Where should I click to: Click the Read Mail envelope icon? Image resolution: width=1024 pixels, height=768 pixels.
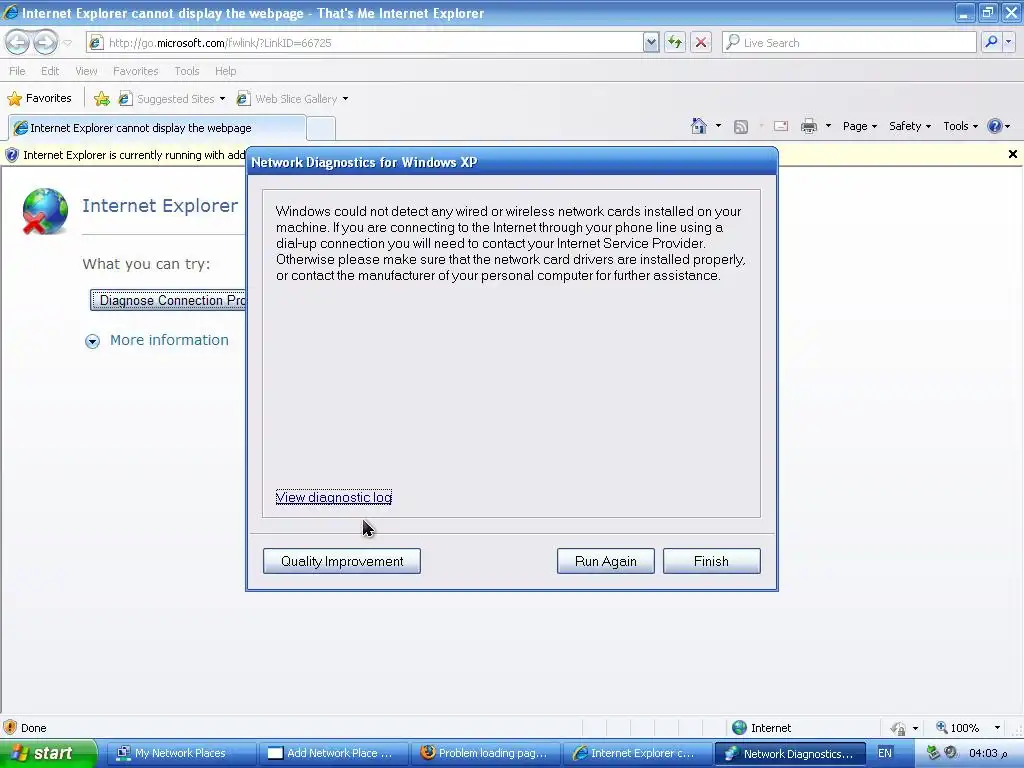(781, 126)
